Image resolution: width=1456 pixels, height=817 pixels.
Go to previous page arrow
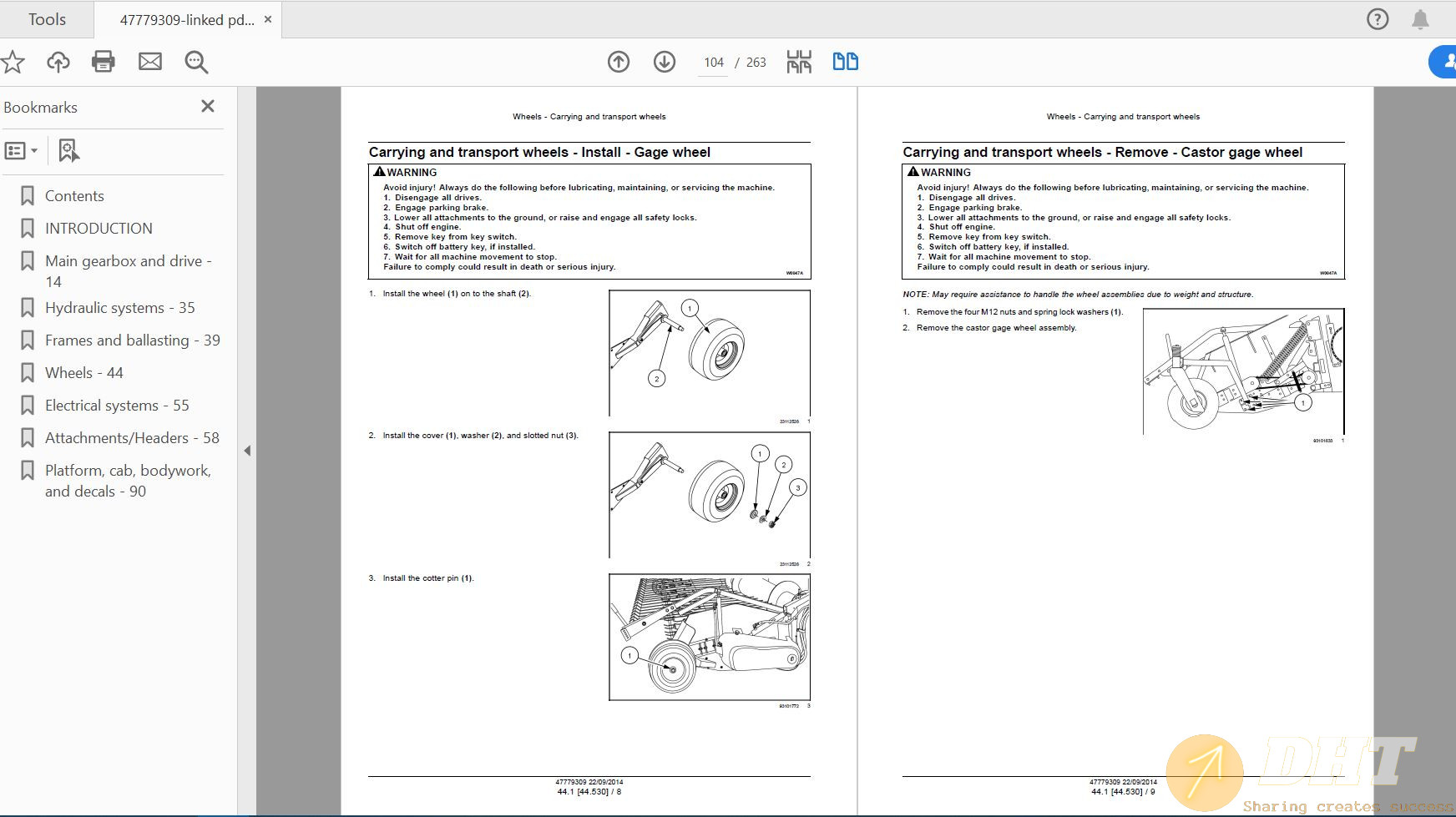click(x=619, y=62)
